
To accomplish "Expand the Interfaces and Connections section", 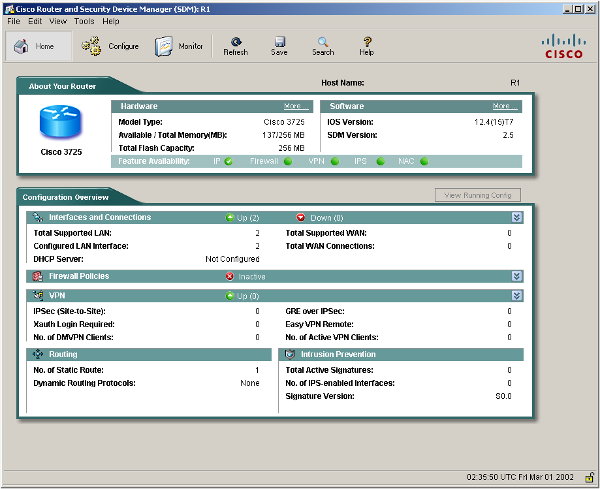I will point(517,217).
